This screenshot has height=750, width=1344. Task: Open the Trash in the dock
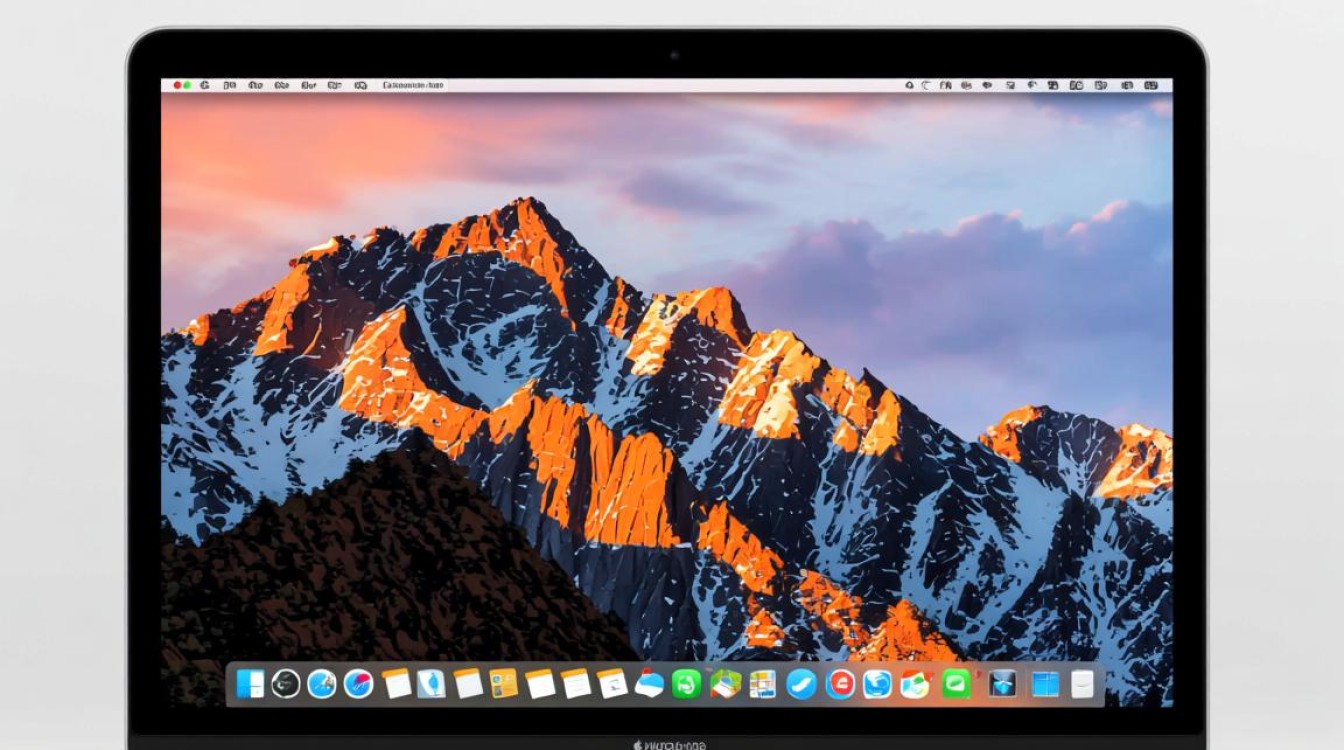[x=1082, y=684]
